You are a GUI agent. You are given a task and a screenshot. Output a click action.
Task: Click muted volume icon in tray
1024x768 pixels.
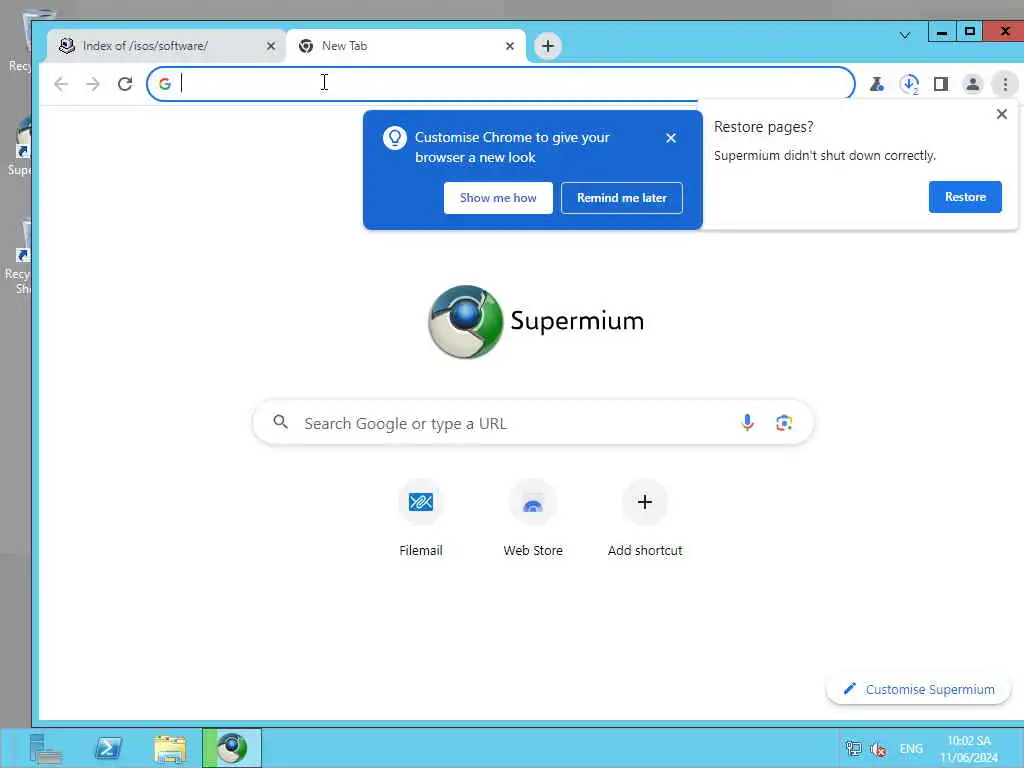(878, 748)
